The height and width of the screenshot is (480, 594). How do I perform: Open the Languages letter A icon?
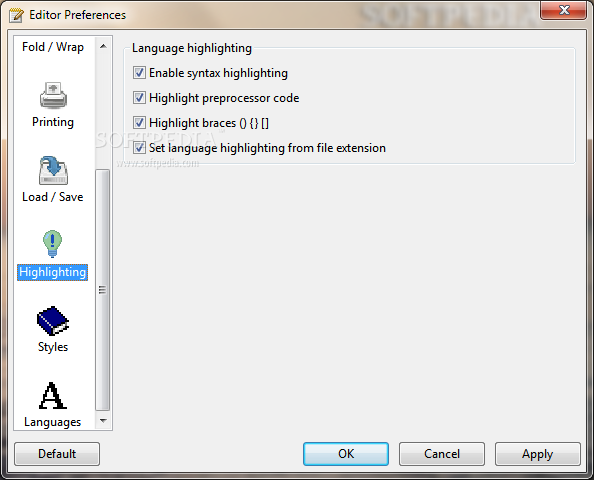click(53, 396)
